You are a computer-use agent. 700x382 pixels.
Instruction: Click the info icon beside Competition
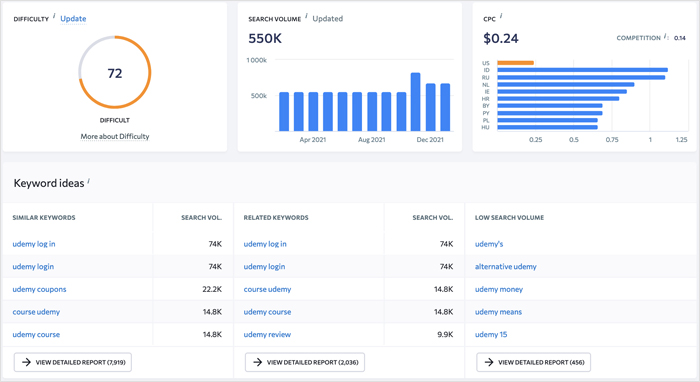pos(664,36)
